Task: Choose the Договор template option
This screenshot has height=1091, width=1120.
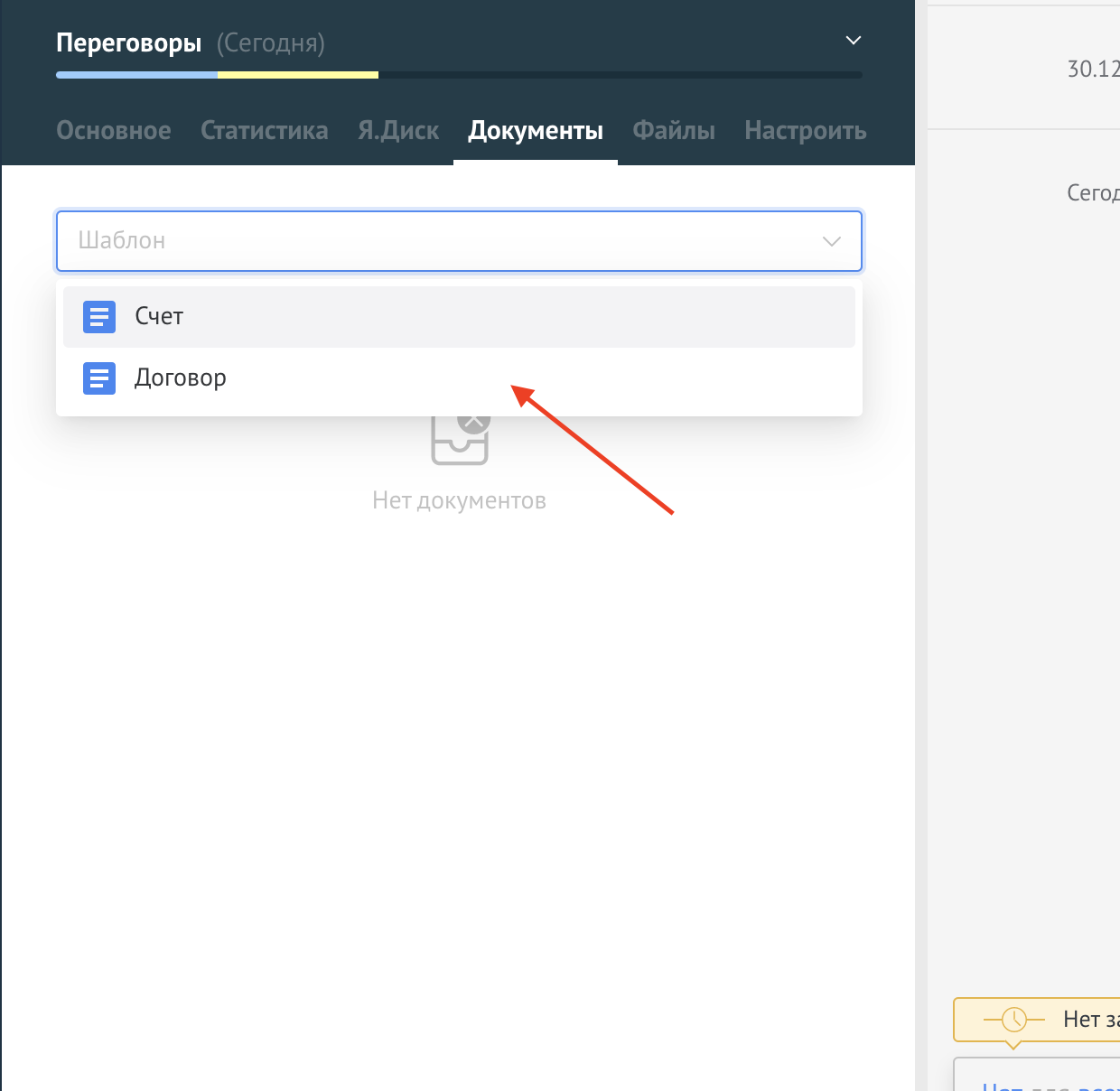Action: [459, 378]
